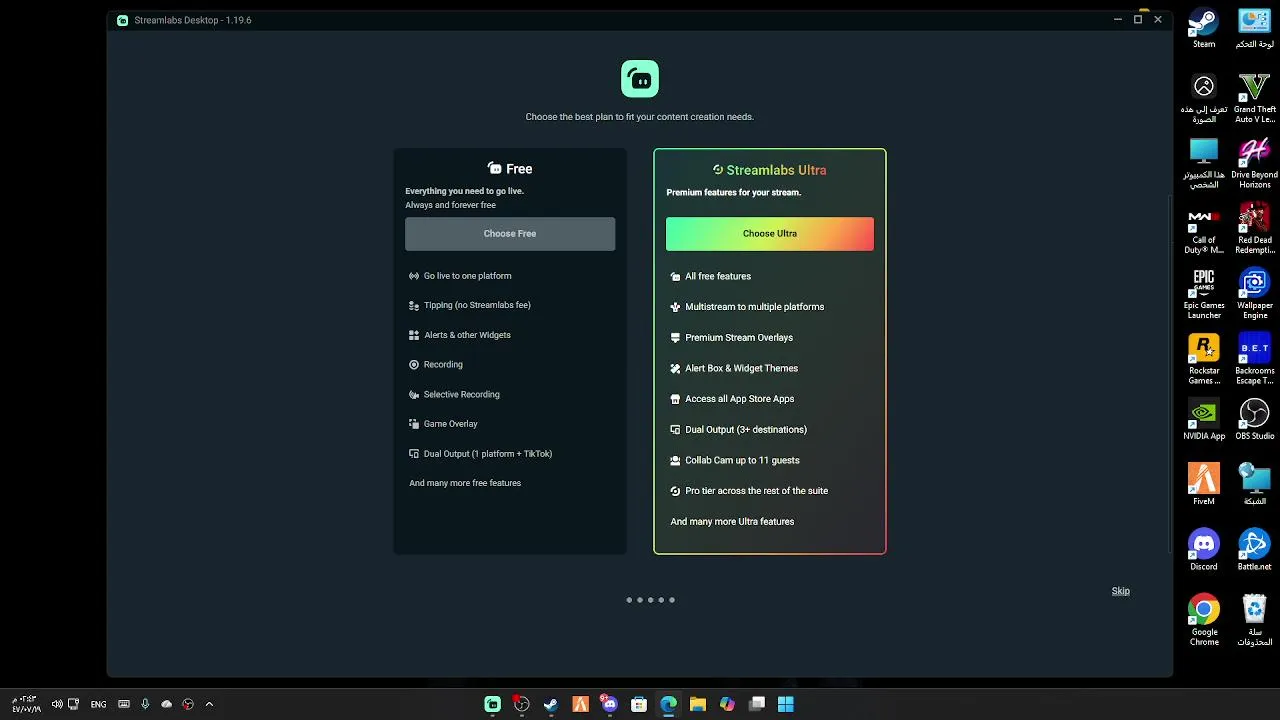Click 'And many more free features' text

click(465, 483)
